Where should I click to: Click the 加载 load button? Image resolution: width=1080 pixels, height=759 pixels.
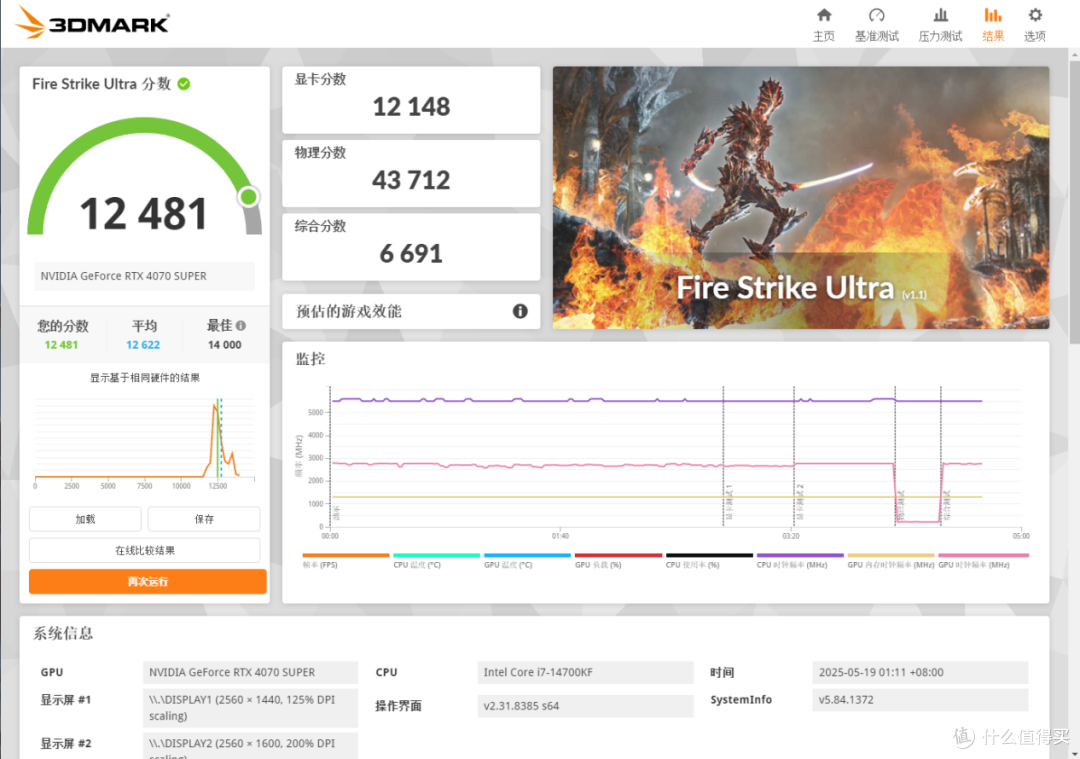(85, 519)
